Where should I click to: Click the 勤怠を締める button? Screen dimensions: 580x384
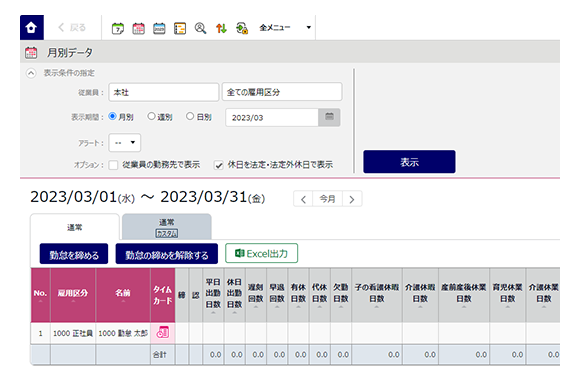tap(74, 255)
